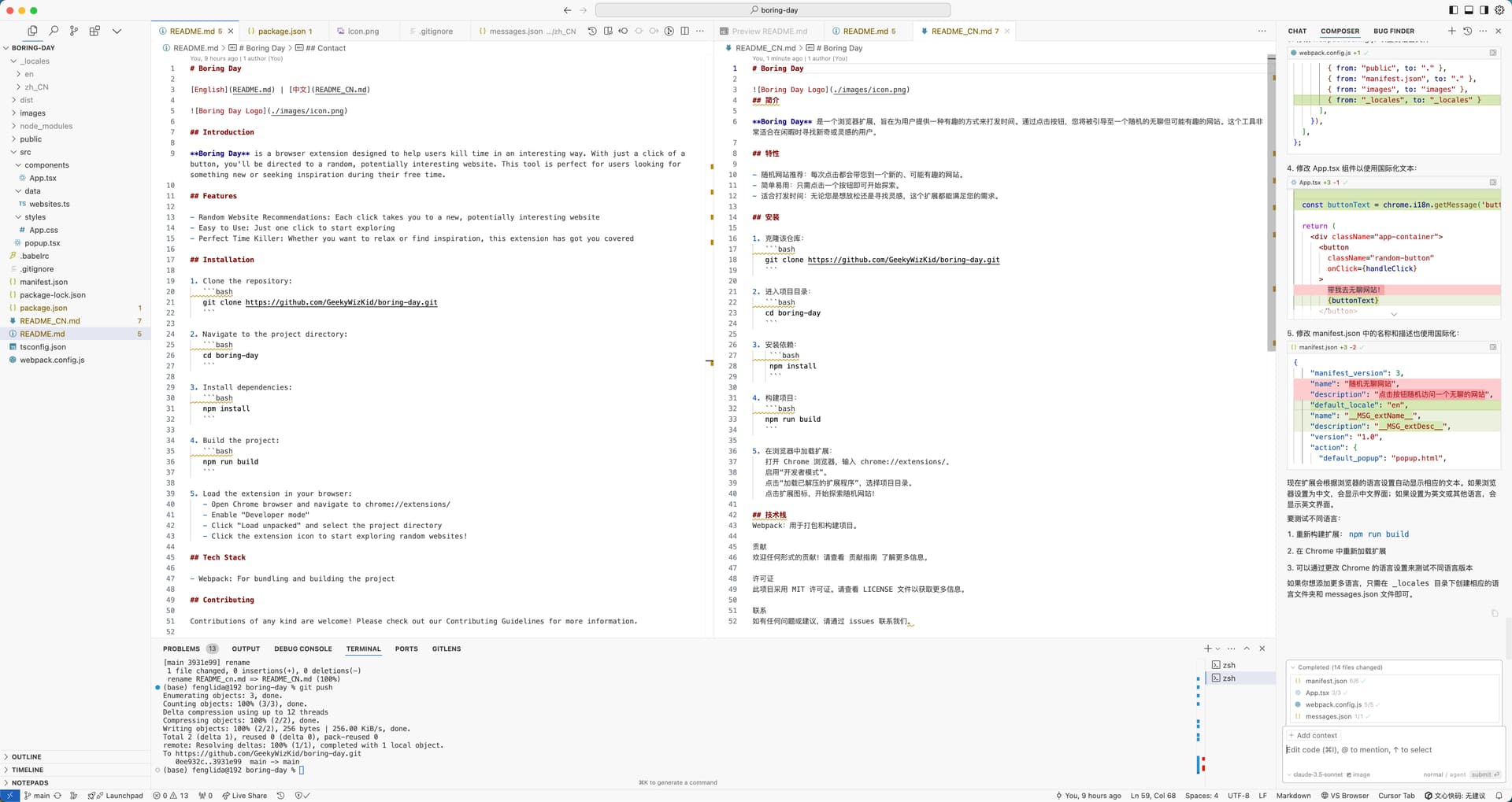This screenshot has width=1512, height=802.
Task: Toggle the bottom panel layout icon
Action: pos(1469,10)
